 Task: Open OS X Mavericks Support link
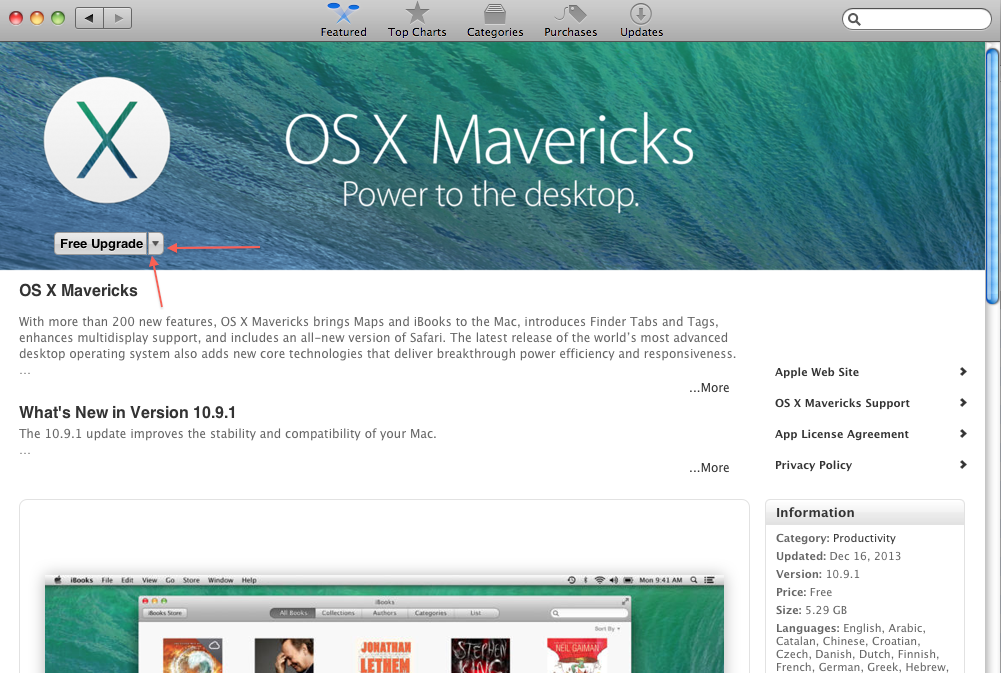tap(842, 403)
